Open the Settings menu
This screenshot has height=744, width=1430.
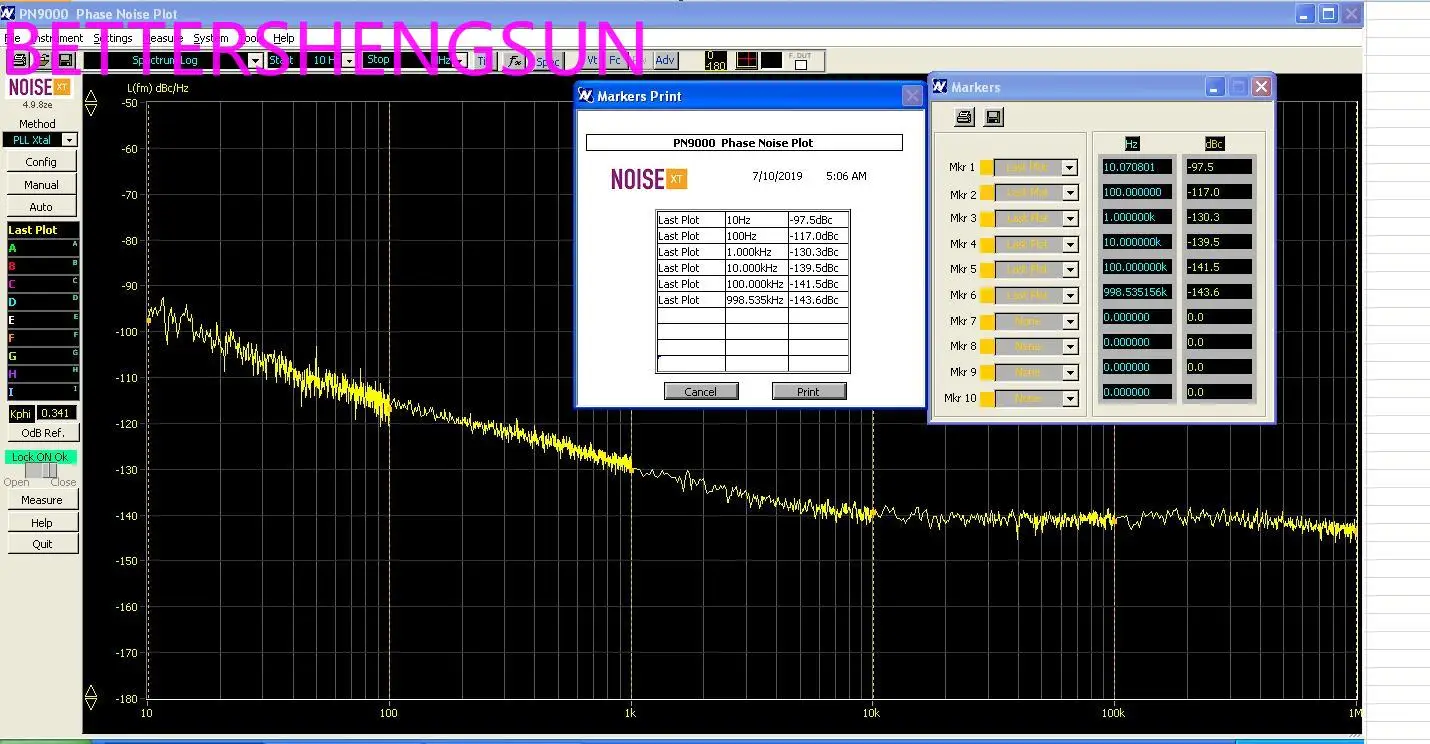(113, 38)
